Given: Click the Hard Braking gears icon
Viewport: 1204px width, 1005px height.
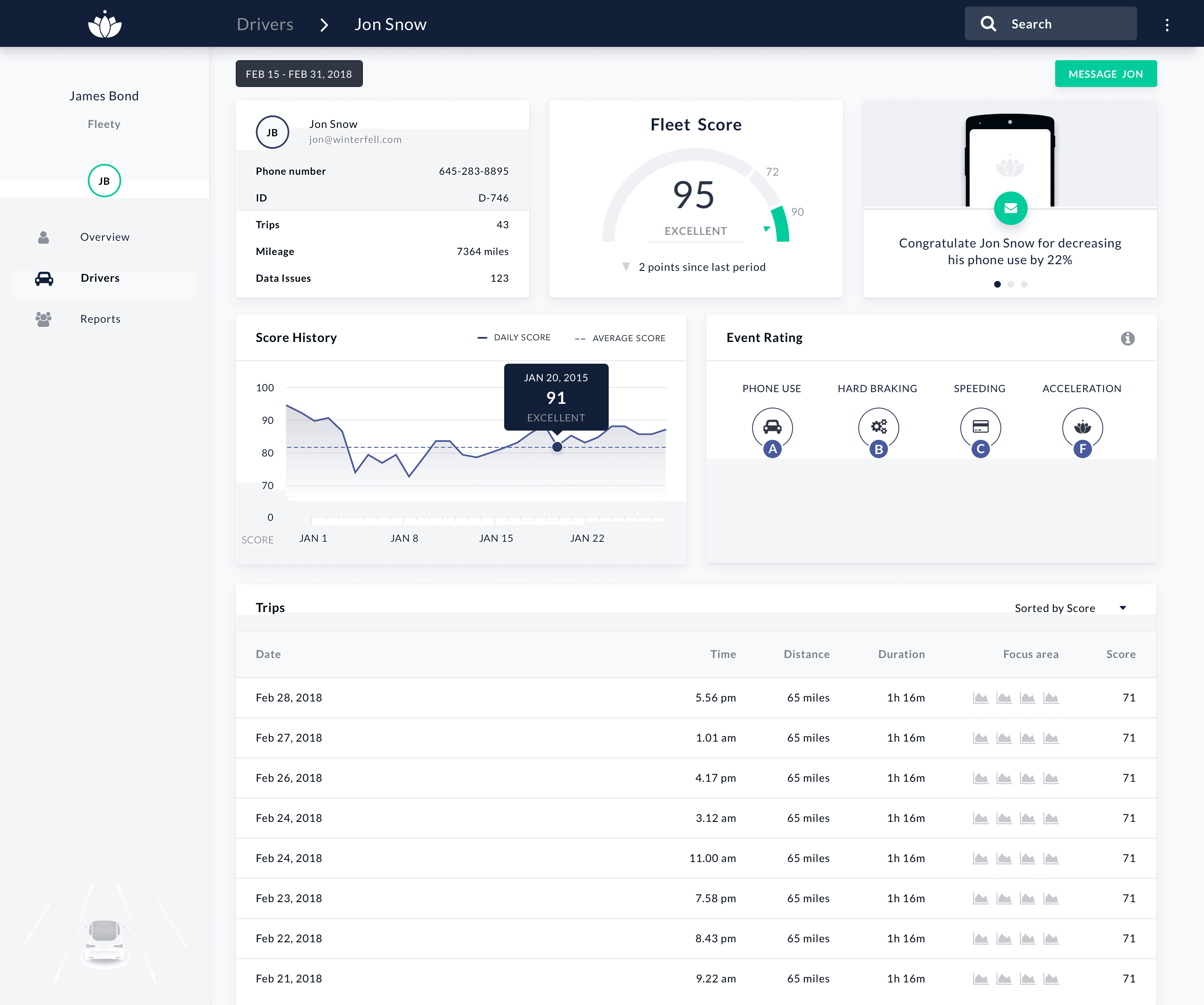Looking at the screenshot, I should click(x=878, y=427).
